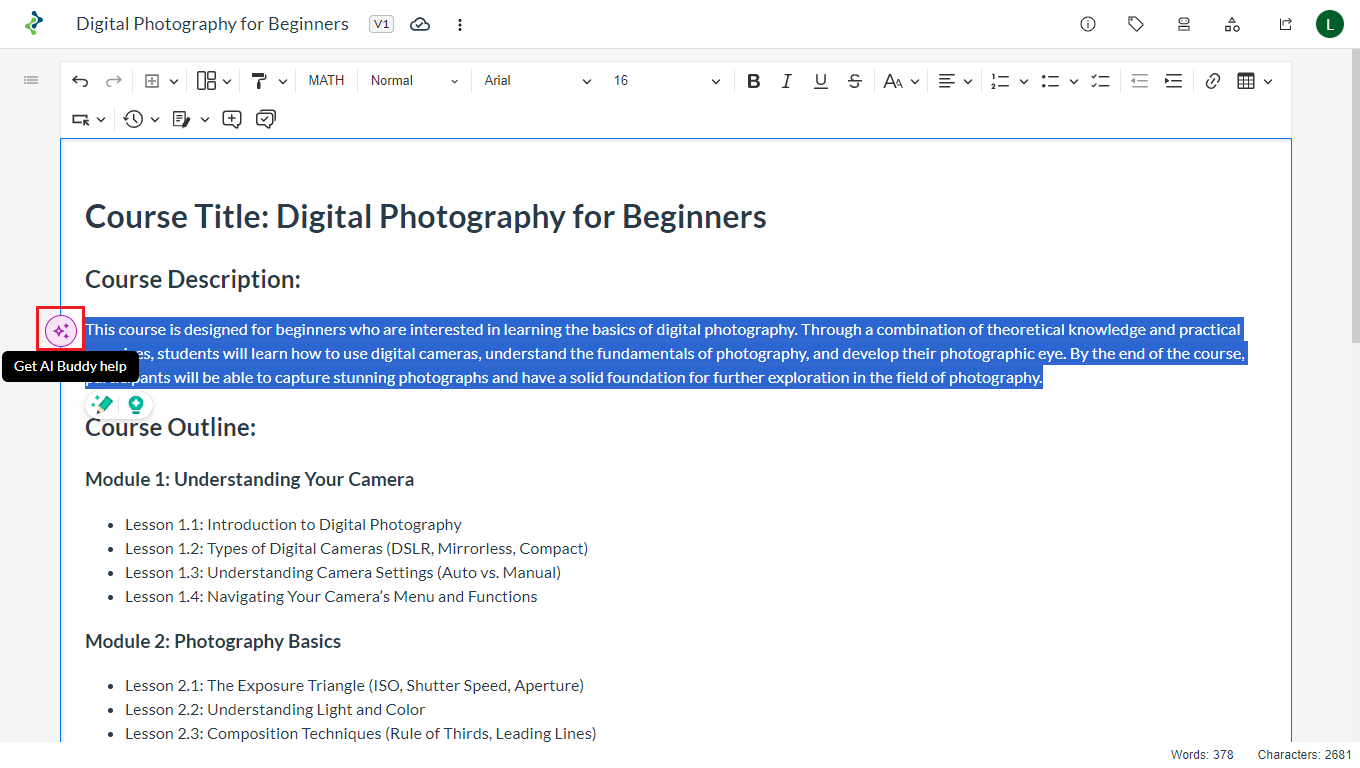Viewport: 1360px width, 768px height.
Task: Toggle italic formatting
Action: (787, 81)
